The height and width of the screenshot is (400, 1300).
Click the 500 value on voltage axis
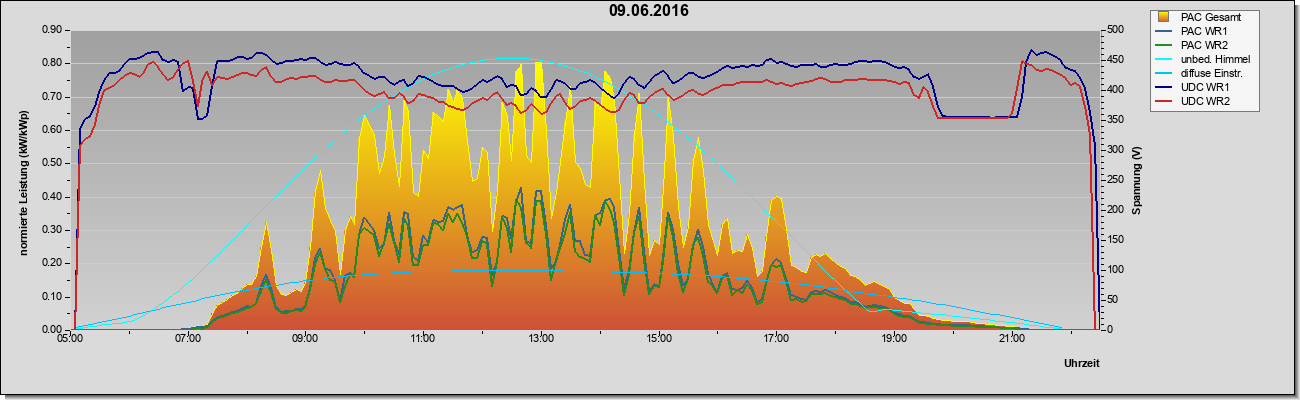click(x=1111, y=30)
